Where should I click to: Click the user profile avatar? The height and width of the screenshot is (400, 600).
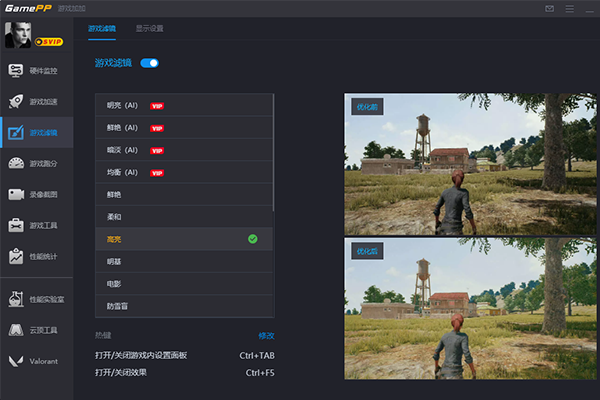tap(18, 34)
